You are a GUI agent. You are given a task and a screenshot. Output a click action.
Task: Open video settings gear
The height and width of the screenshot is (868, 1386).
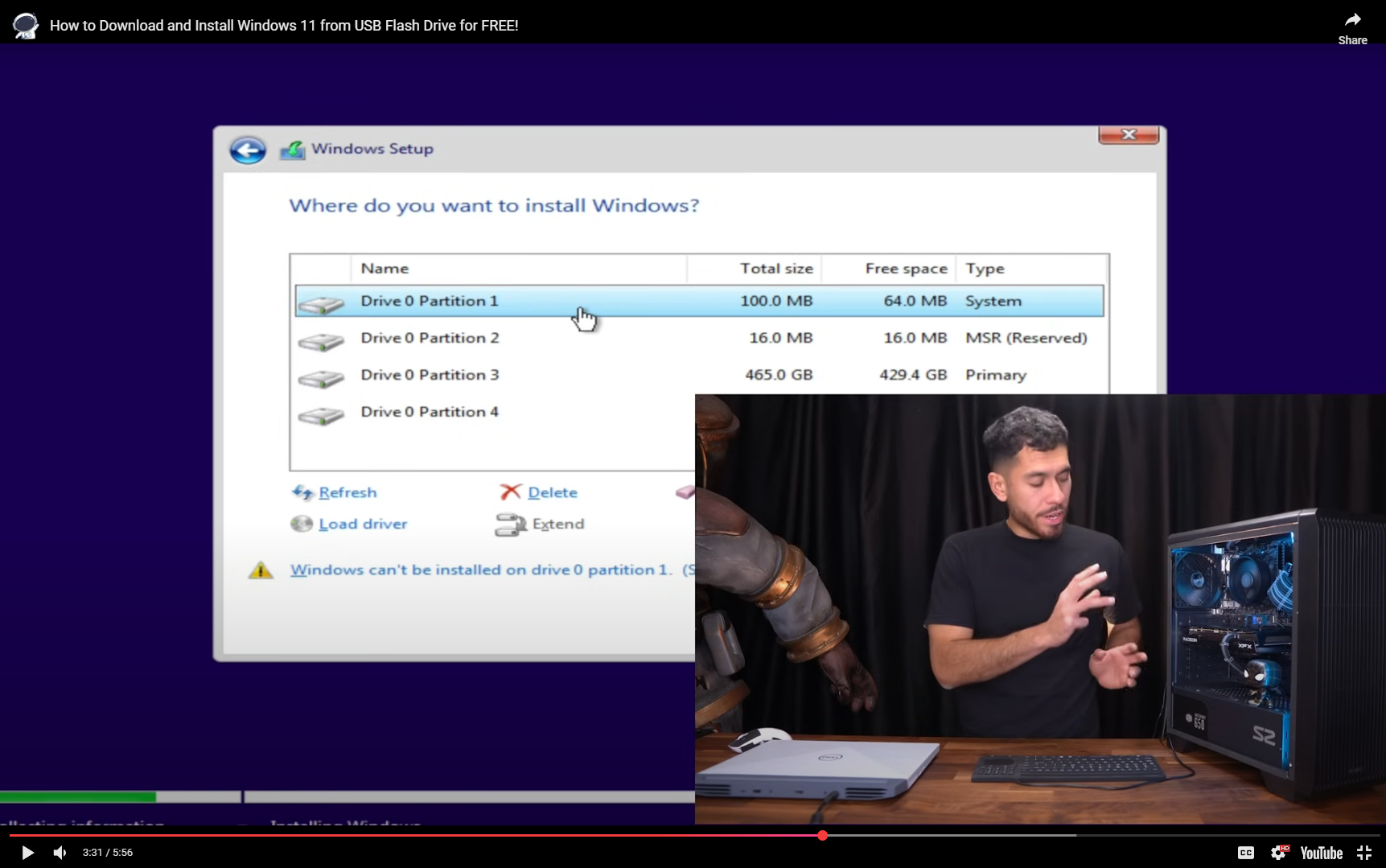pos(1279,853)
